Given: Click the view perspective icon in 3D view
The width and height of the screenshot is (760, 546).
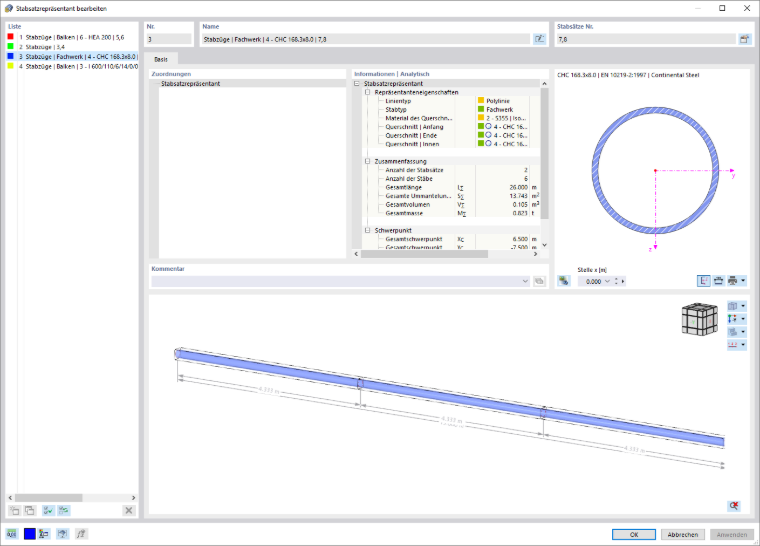Looking at the screenshot, I should (732, 306).
